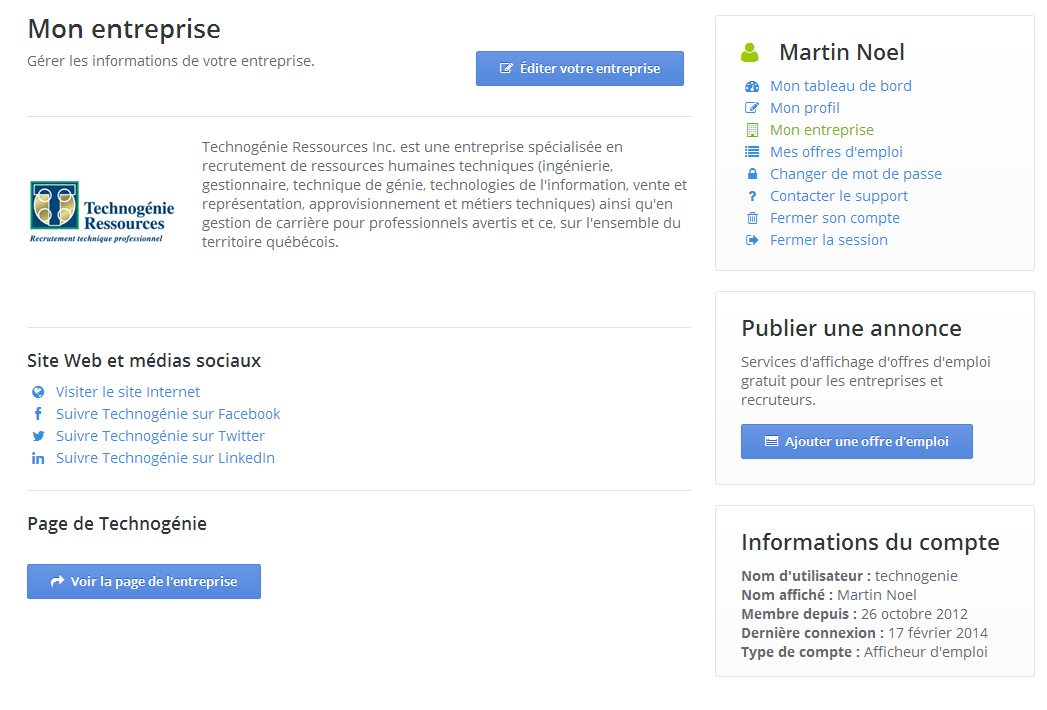Click the Nom affiché value Martin Noel
Image resolution: width=1047 pixels, height=710 pixels.
pos(877,595)
